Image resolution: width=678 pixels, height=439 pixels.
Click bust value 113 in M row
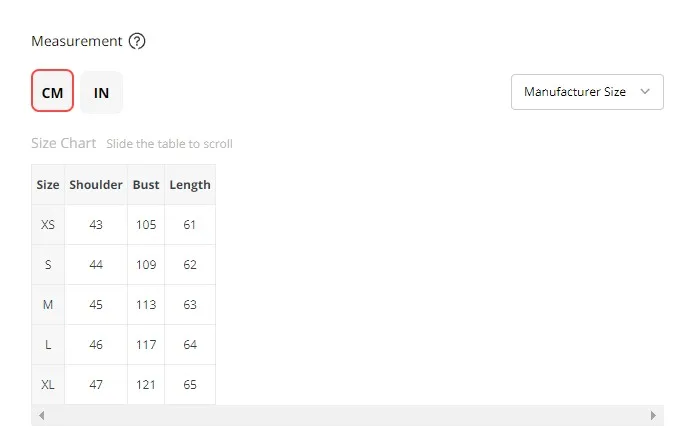pos(146,304)
